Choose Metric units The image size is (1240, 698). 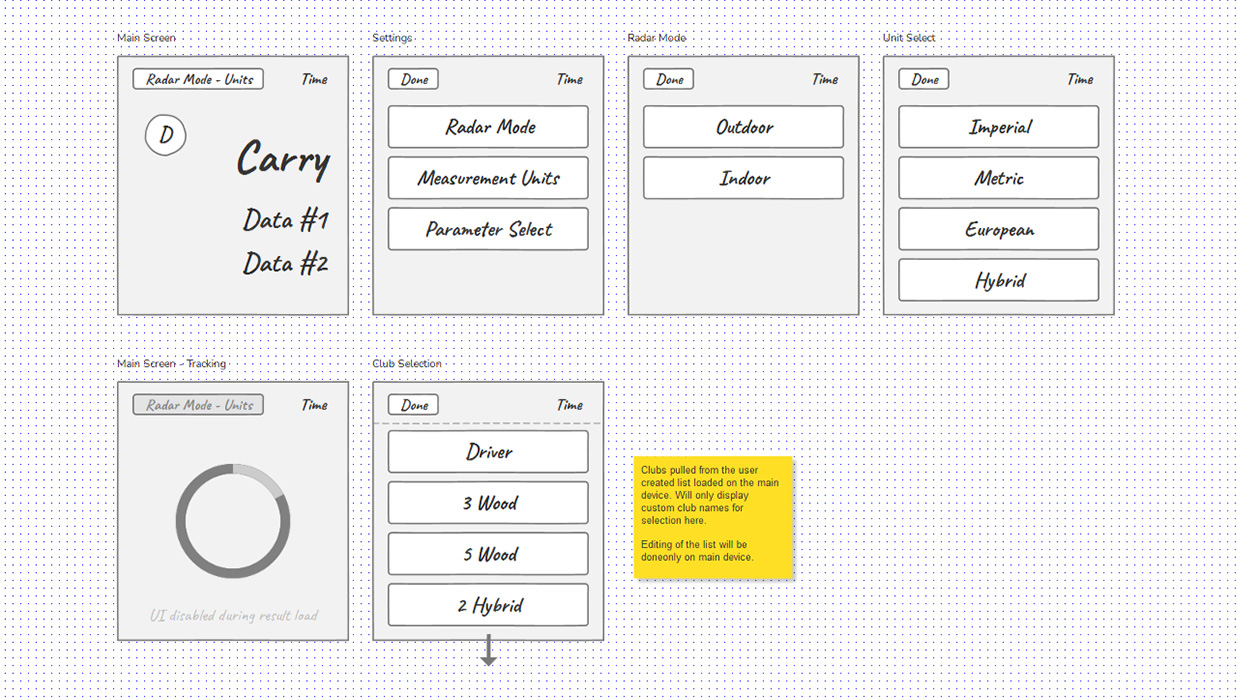click(998, 179)
